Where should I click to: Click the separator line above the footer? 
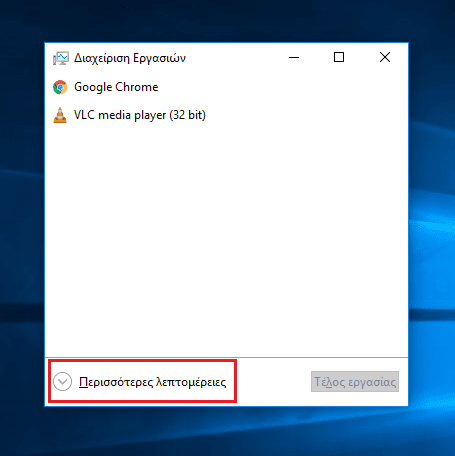click(226, 357)
